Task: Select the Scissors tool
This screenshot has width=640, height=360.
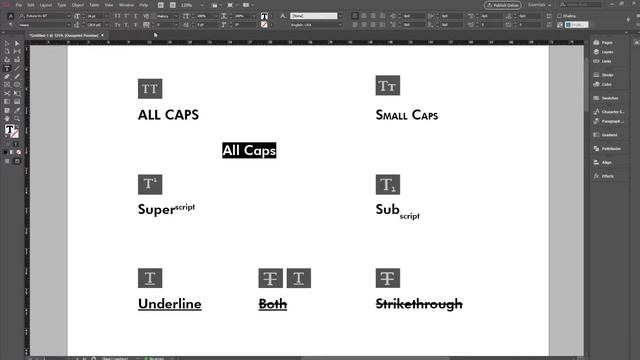Action: point(7,93)
